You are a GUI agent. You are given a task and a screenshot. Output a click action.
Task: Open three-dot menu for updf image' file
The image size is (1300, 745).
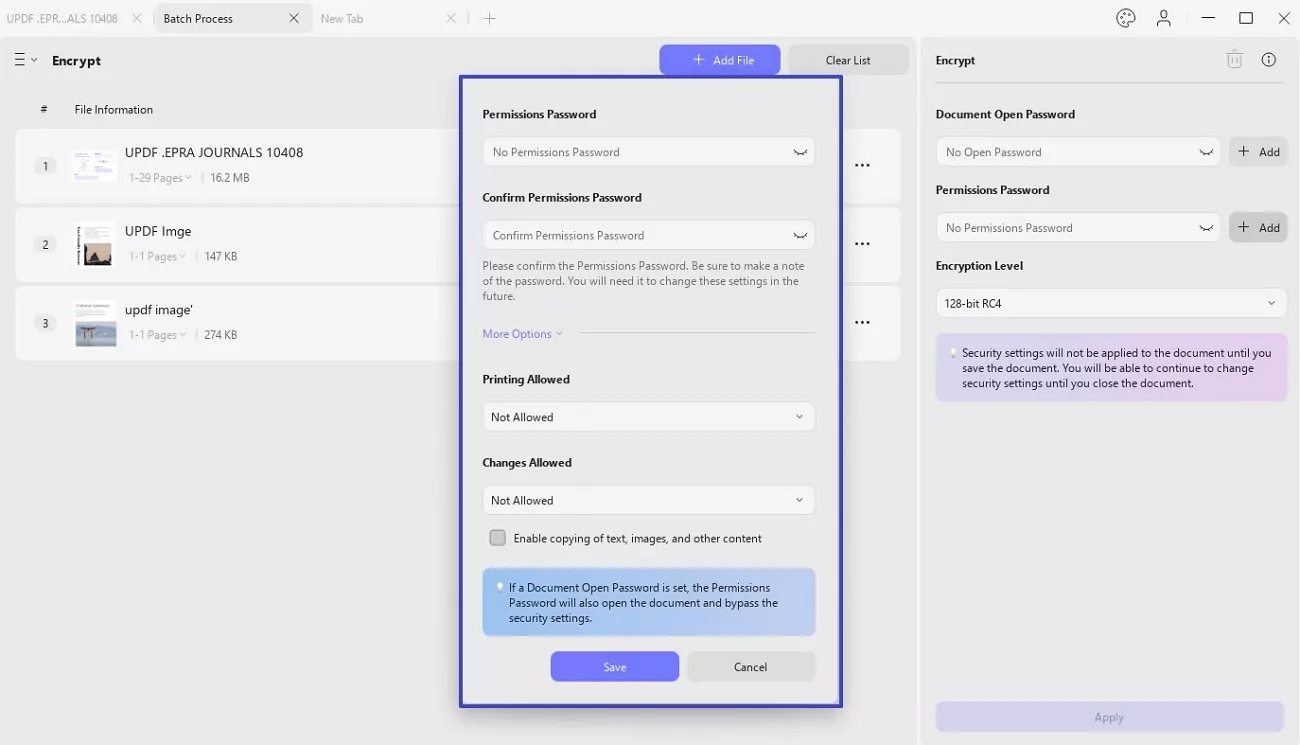862,322
